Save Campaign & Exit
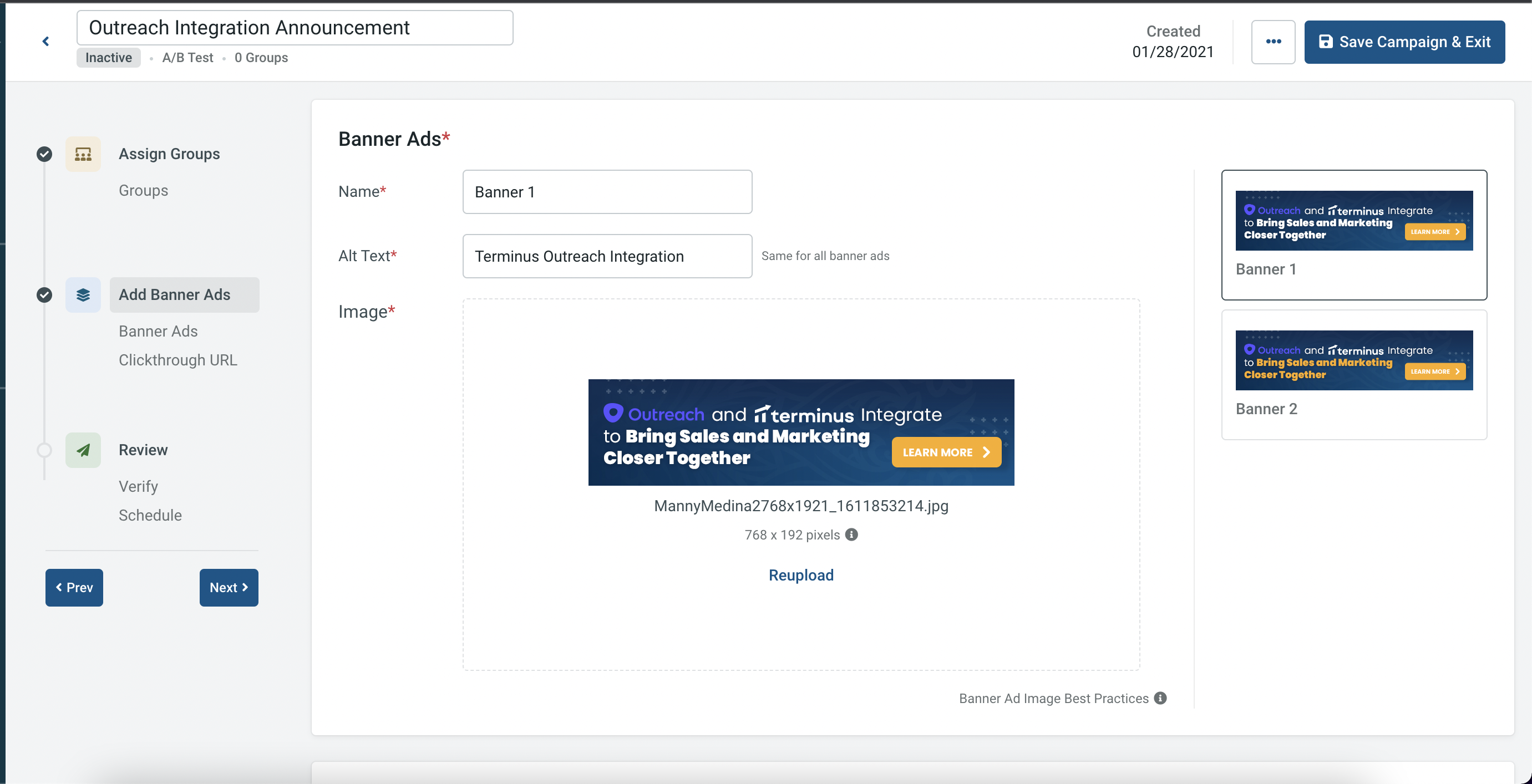 point(1404,42)
